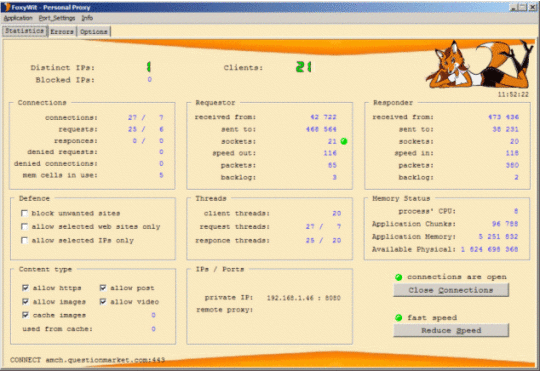Click the Responder sent to value 38 231
Image resolution: width=540 pixels, height=371 pixels.
505,129
